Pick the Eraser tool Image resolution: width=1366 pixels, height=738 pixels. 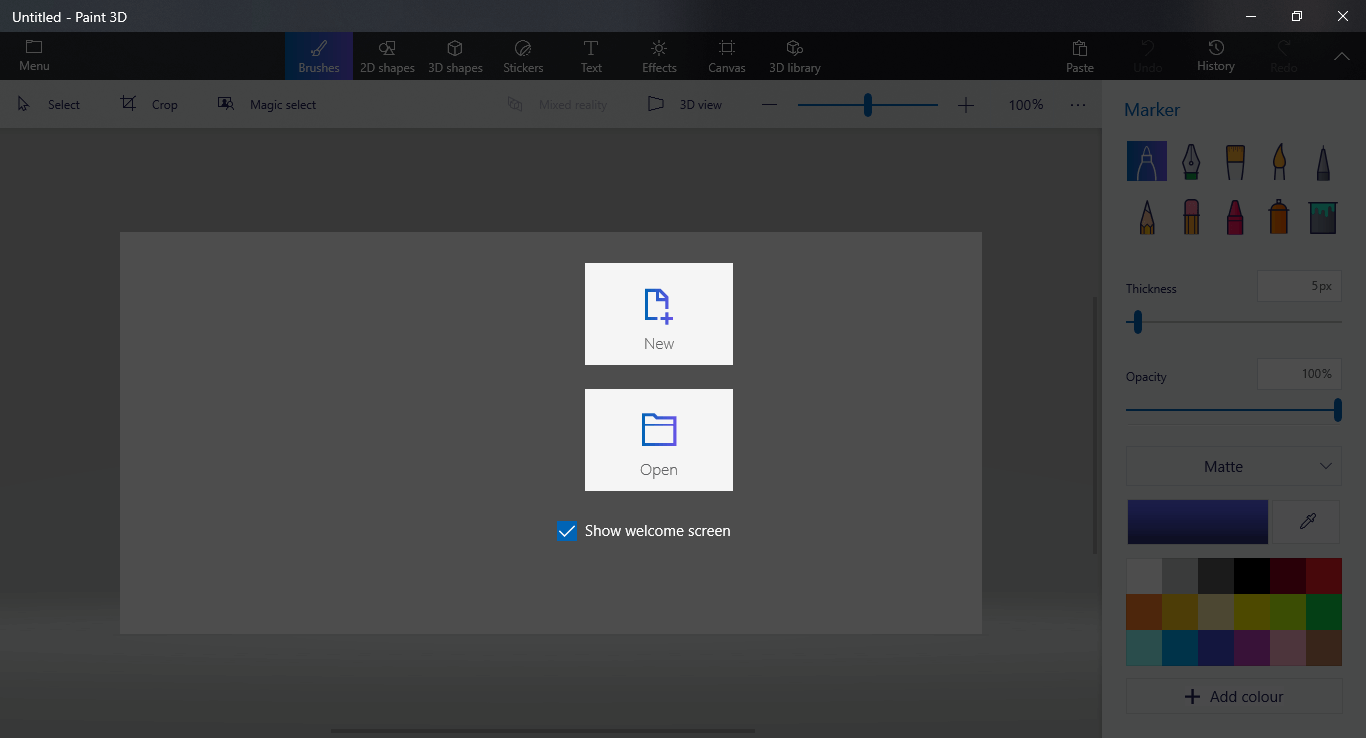click(1190, 216)
